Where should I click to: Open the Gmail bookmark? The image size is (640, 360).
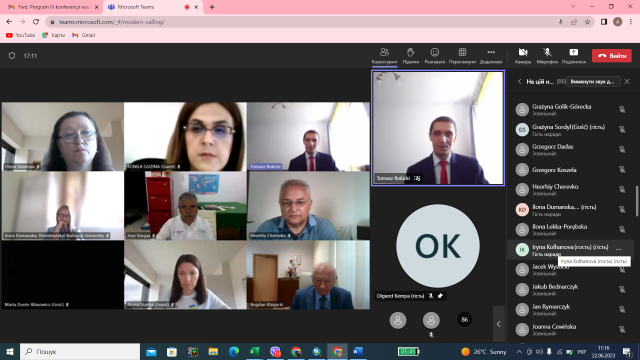(84, 36)
